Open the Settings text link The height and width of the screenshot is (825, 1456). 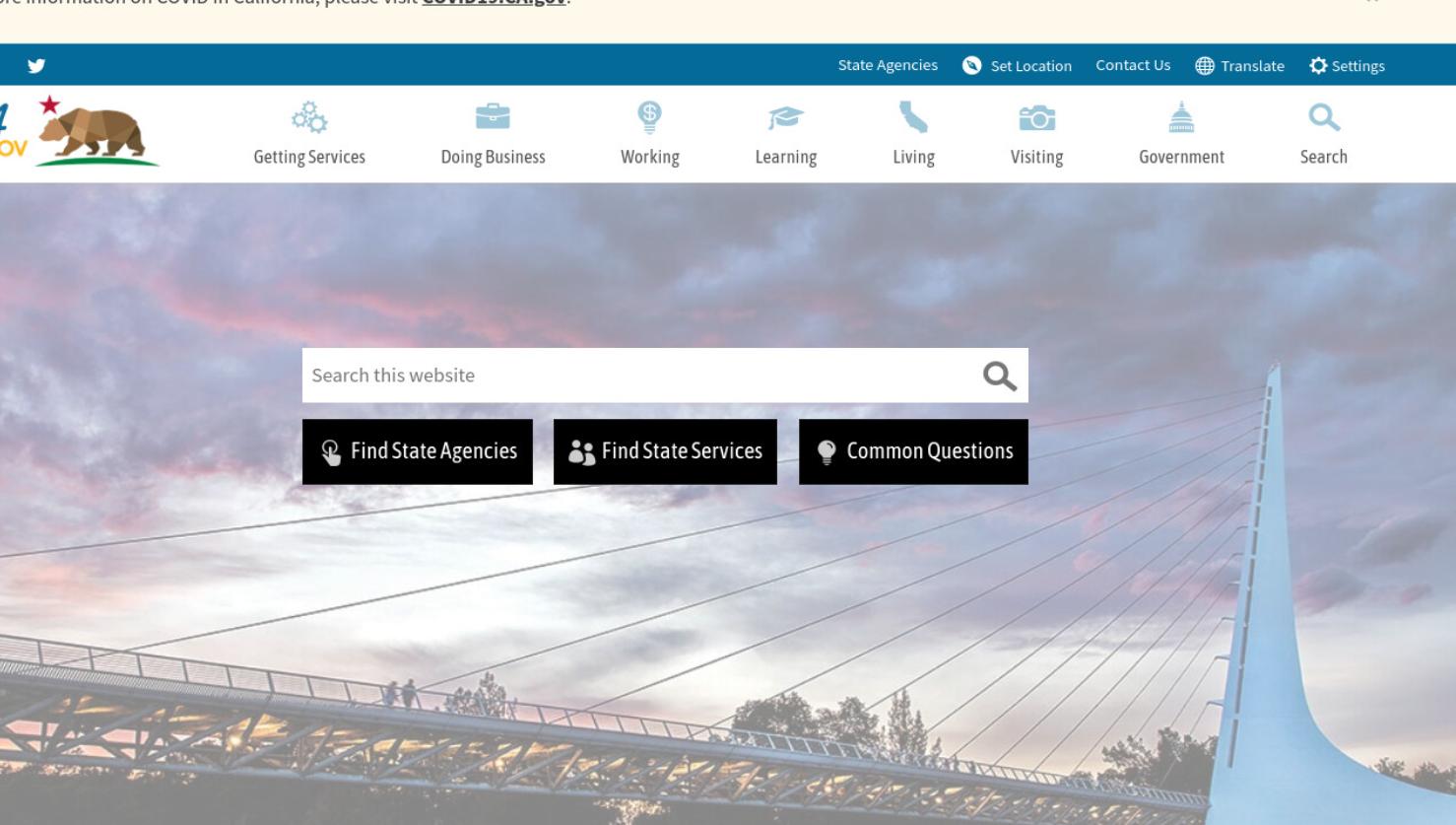point(1358,66)
